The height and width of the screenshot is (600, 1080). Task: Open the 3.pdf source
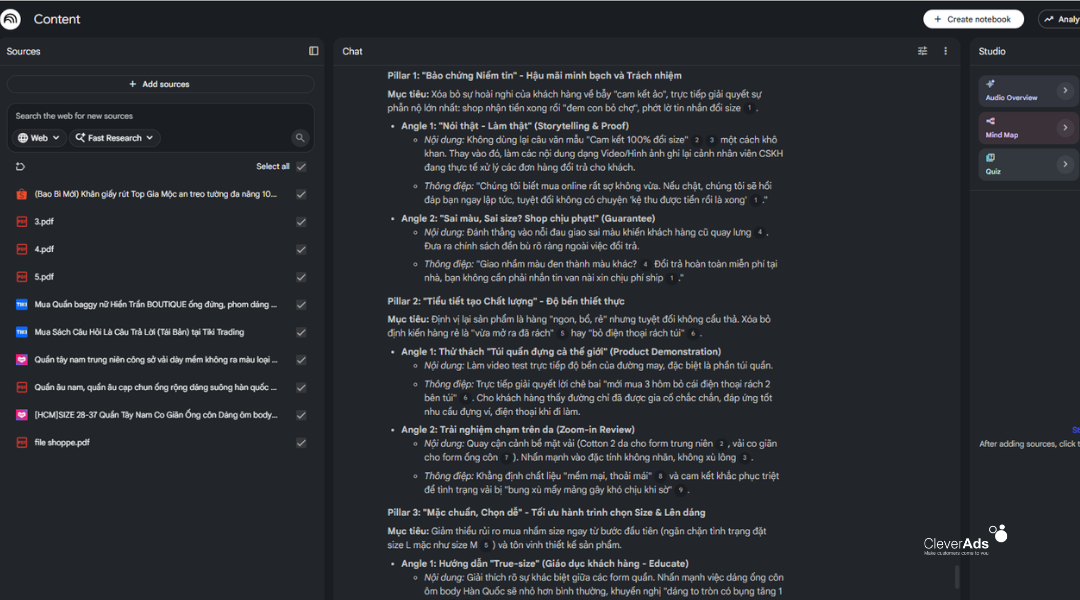[44, 222]
